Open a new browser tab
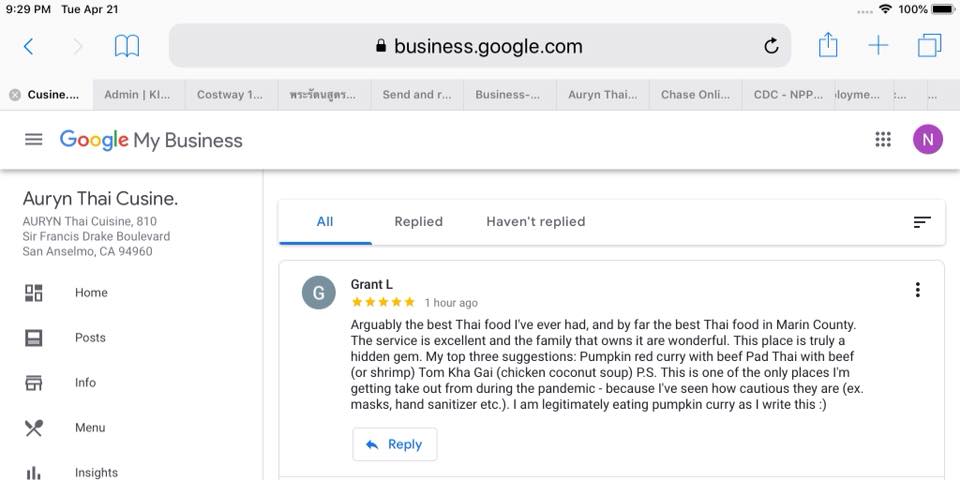Viewport: 960px width, 480px height. 878,46
